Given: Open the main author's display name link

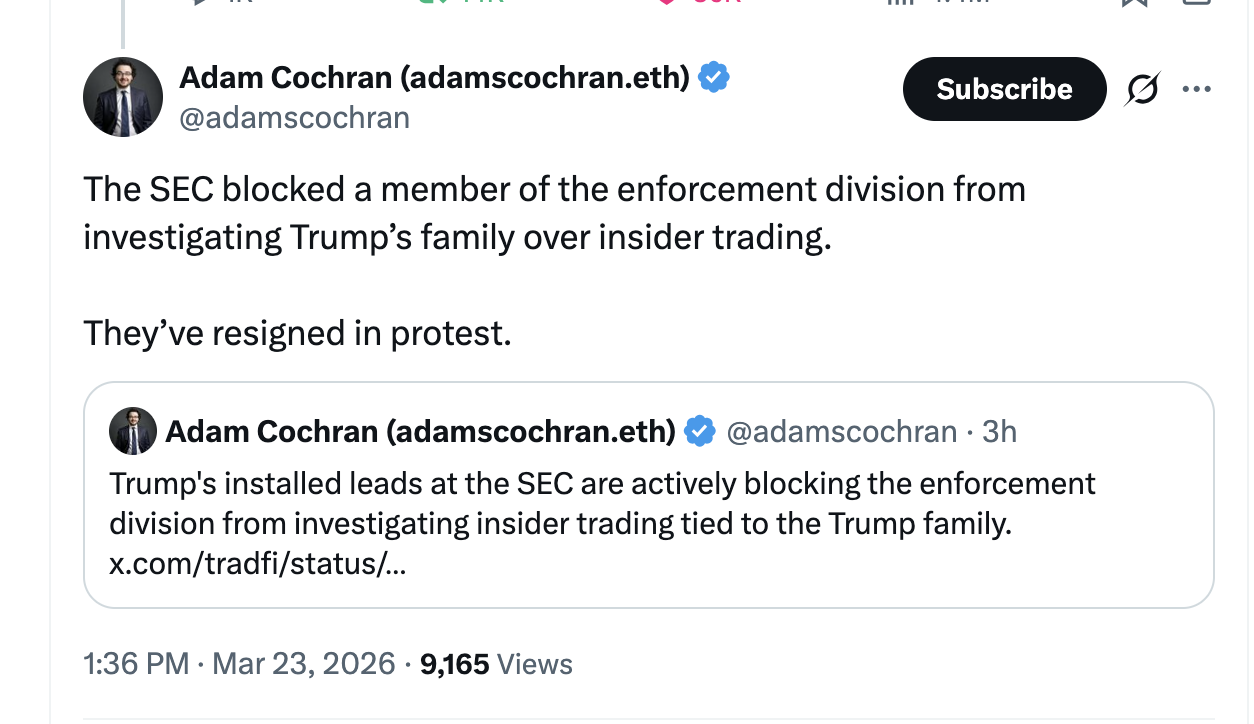Looking at the screenshot, I should point(434,77).
